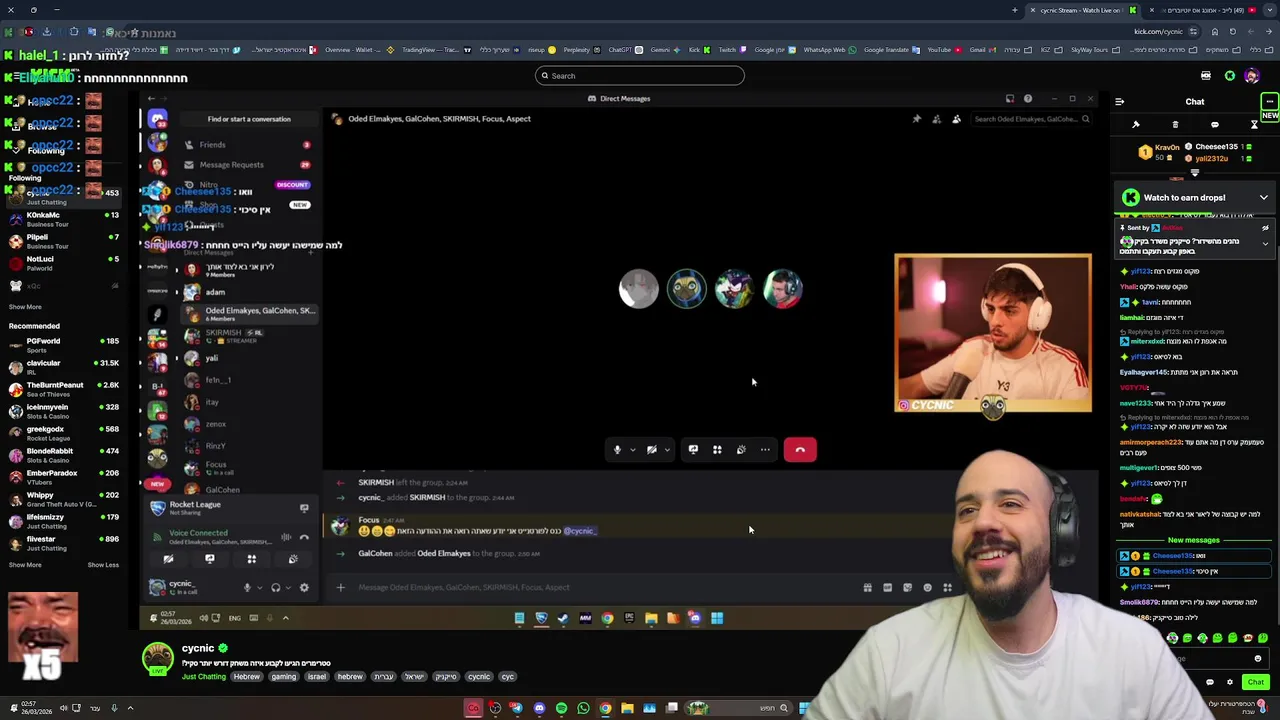The width and height of the screenshot is (1280, 720).
Task: Open Discord user settings gear
Action: (304, 588)
